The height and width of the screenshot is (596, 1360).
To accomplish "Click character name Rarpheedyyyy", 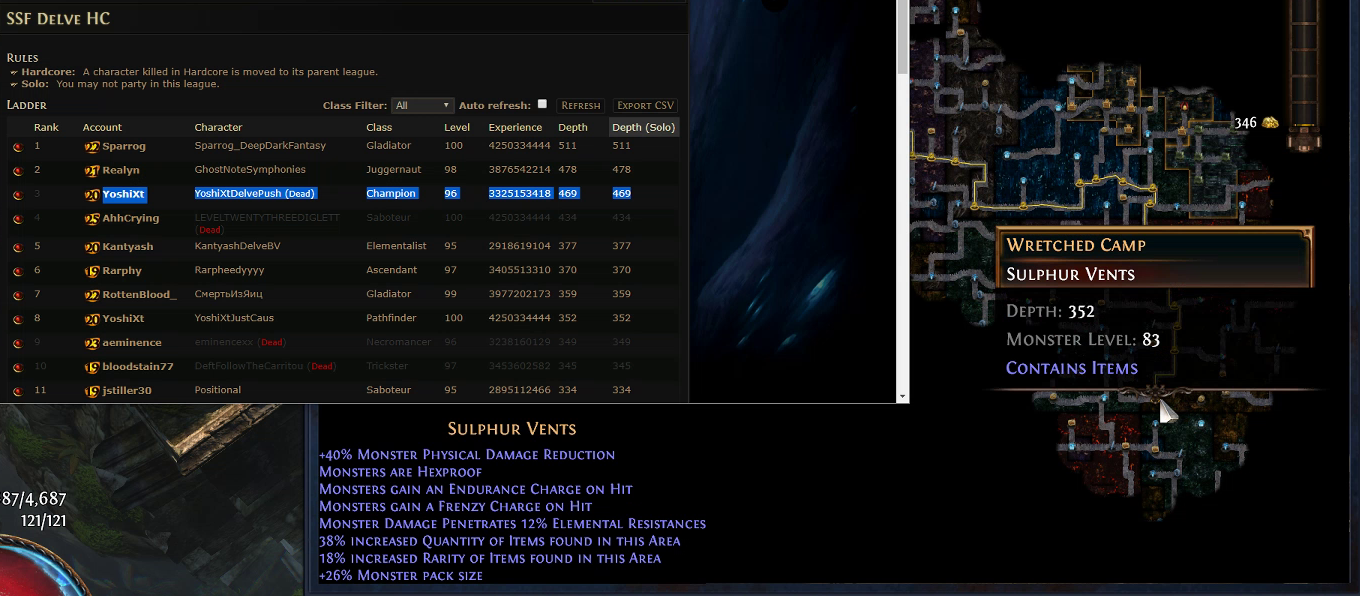I will point(229,270).
